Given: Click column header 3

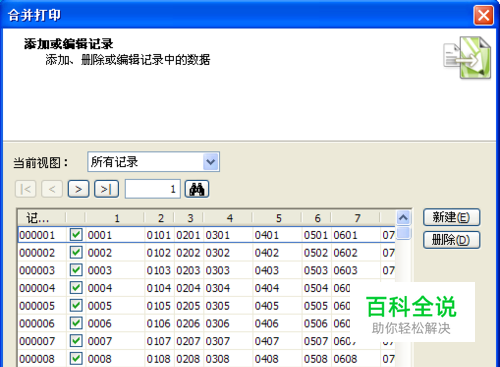Looking at the screenshot, I should click(x=189, y=218).
